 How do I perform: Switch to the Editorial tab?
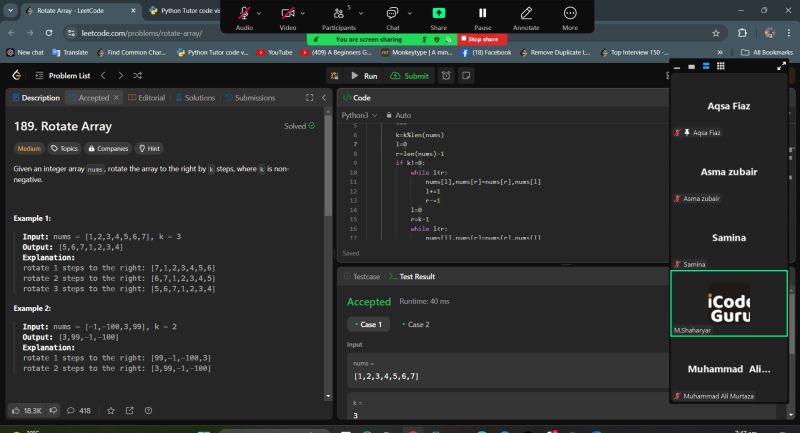(x=147, y=98)
